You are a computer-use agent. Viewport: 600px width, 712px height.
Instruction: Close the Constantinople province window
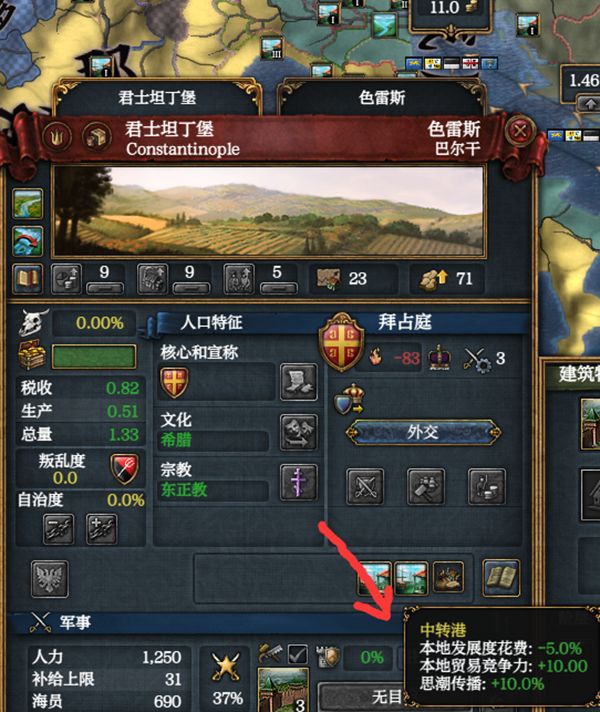pos(520,132)
